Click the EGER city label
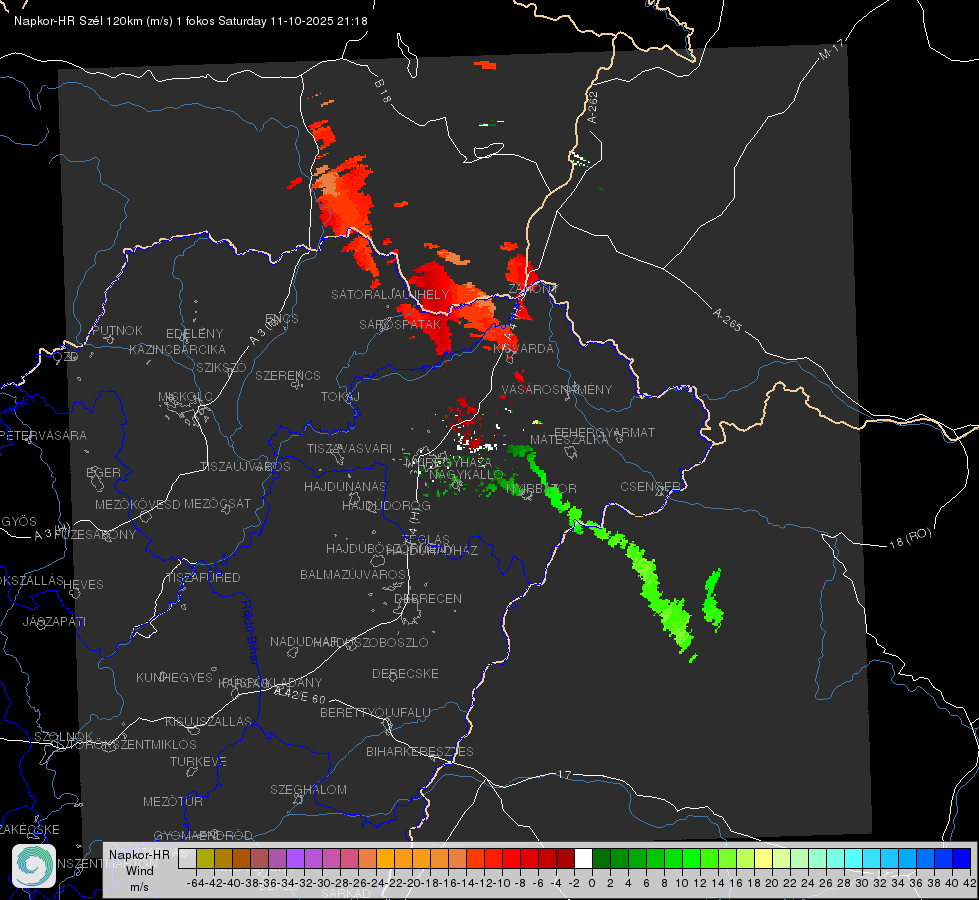Image resolution: width=979 pixels, height=900 pixels. (x=103, y=472)
